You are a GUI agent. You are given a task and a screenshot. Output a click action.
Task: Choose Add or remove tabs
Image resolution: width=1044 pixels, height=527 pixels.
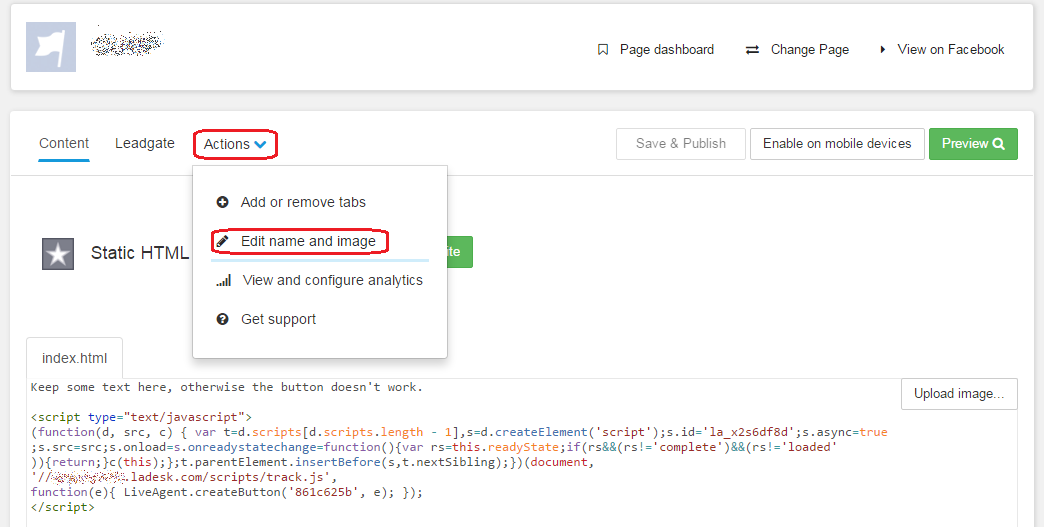303,202
